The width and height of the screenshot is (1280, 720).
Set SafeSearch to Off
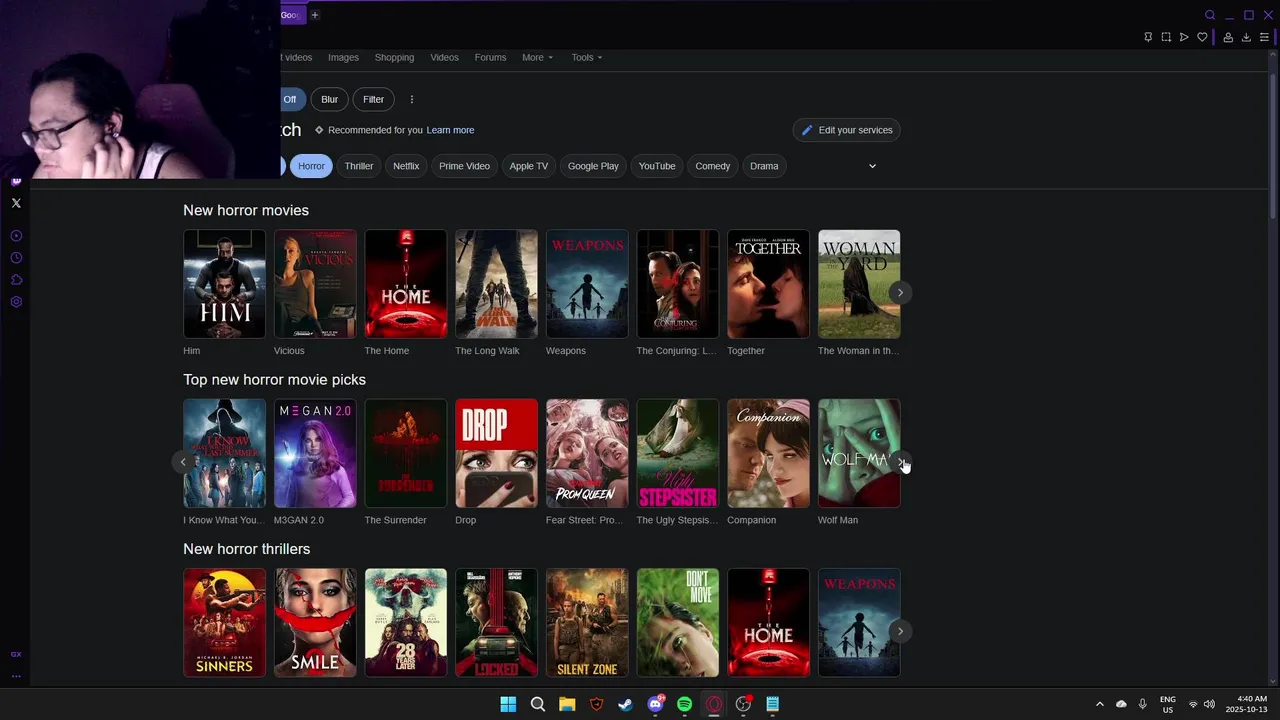[290, 99]
